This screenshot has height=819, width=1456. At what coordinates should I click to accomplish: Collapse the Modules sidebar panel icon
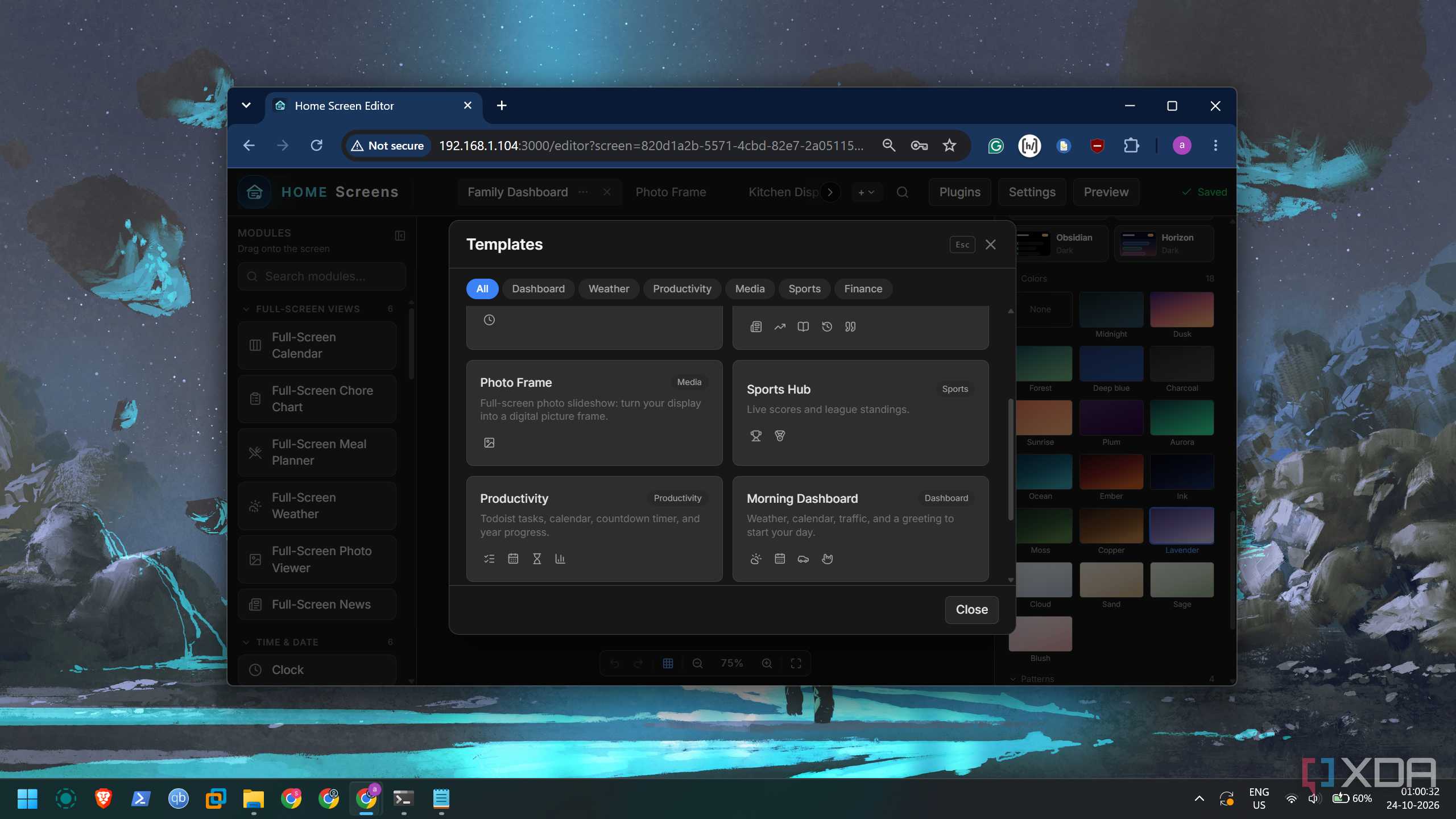coord(400,235)
